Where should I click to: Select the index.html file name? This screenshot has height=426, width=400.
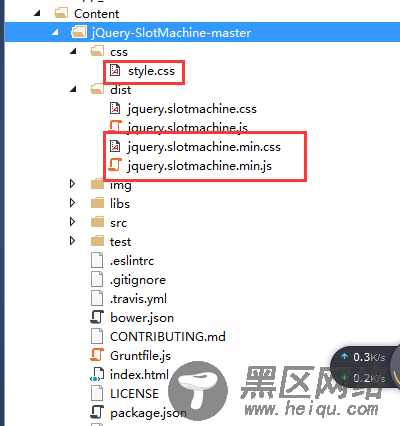click(139, 375)
